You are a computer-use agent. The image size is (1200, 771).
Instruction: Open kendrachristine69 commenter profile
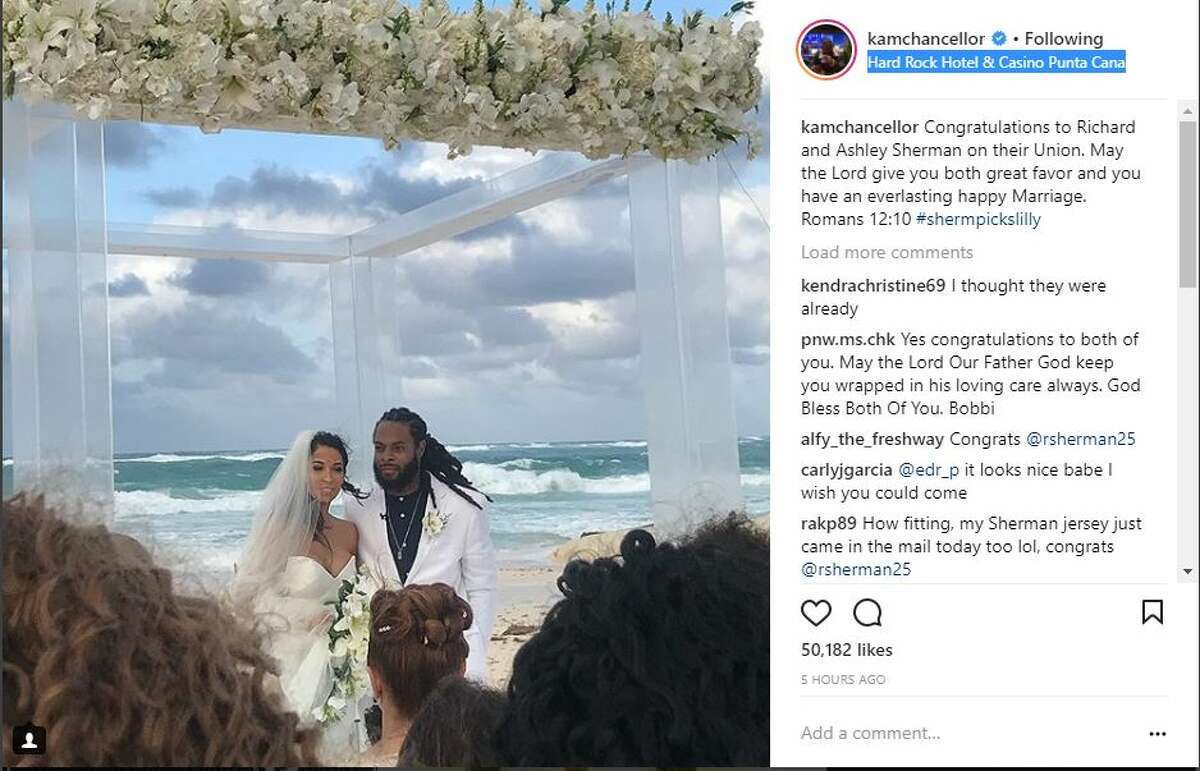click(873, 286)
